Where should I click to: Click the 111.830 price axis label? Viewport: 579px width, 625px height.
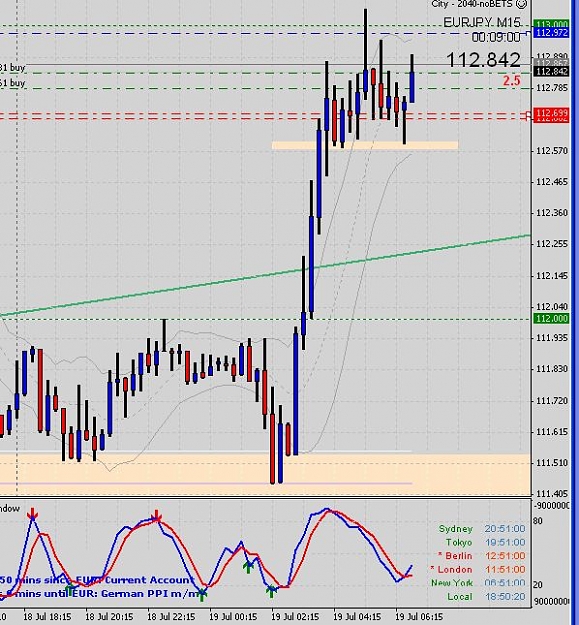tap(552, 369)
